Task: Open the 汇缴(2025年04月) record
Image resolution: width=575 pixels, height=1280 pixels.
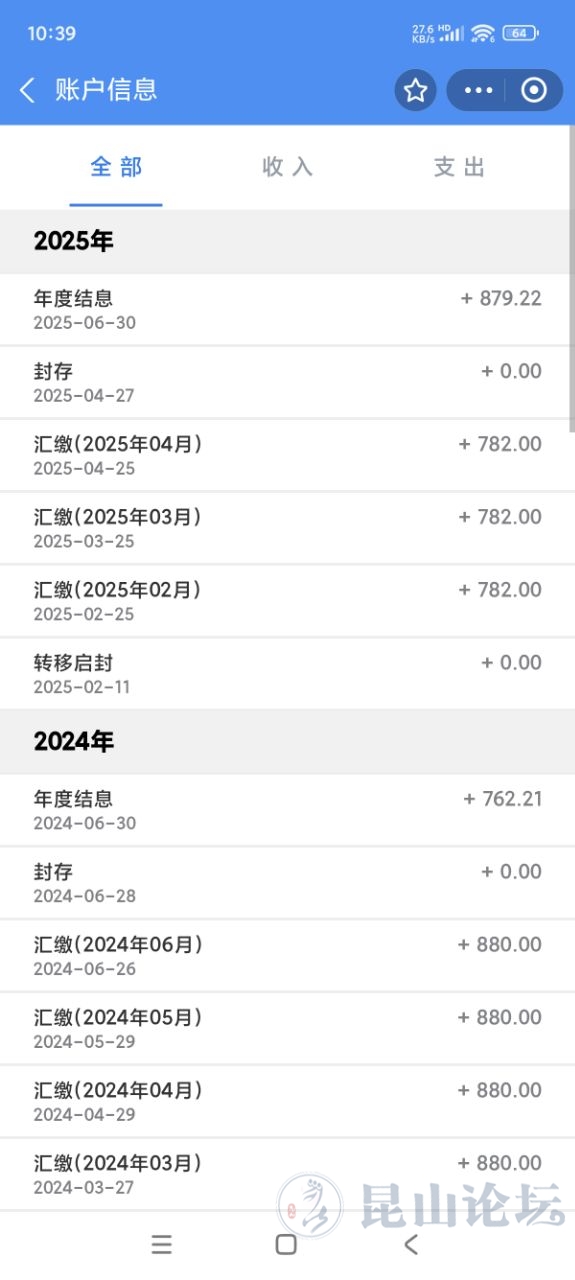Action: 287,455
